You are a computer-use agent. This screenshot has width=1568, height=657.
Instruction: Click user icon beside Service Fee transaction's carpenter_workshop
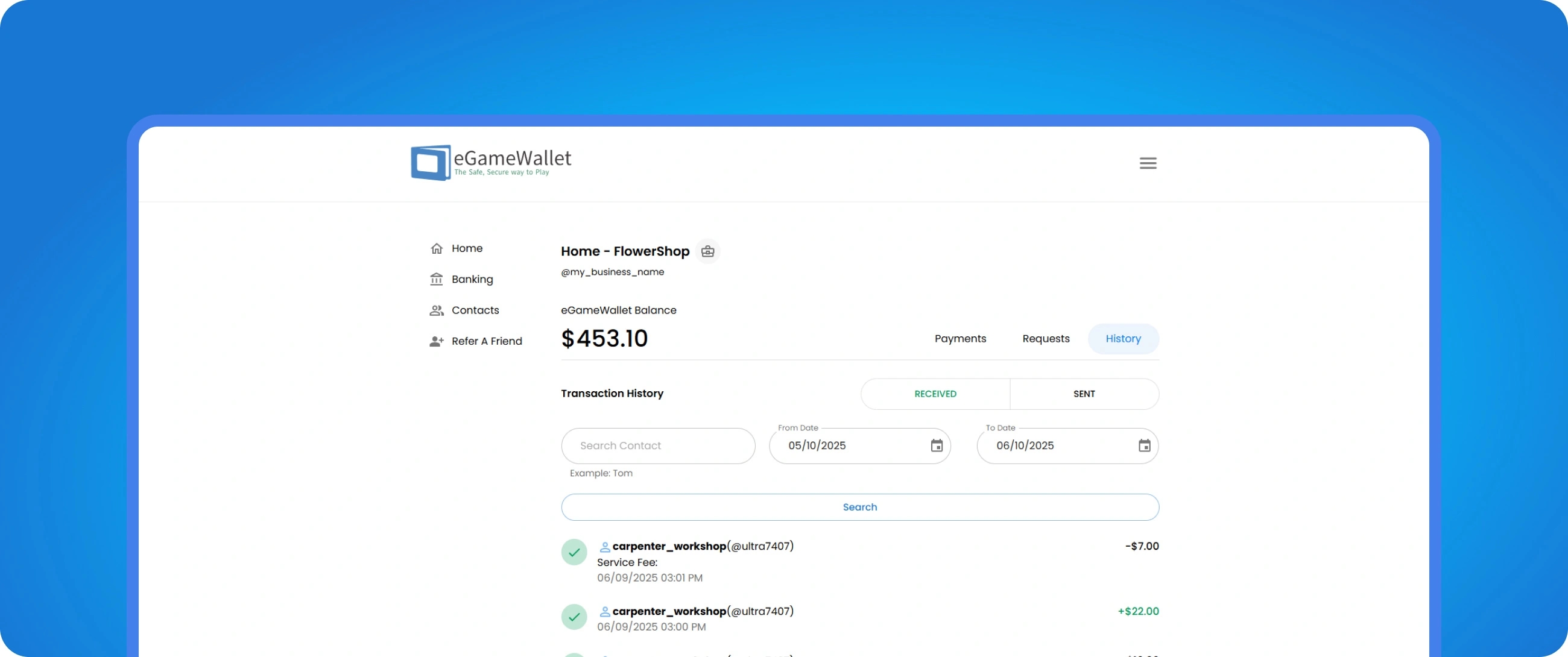604,547
